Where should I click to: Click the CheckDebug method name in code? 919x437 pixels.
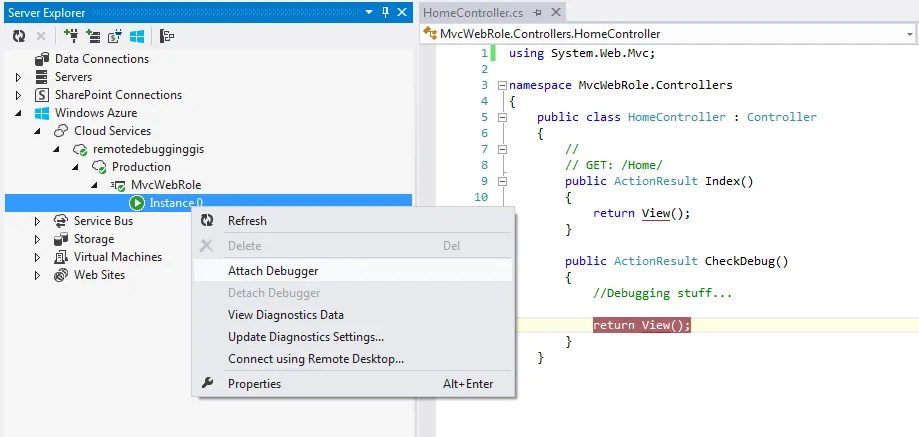[x=740, y=261]
